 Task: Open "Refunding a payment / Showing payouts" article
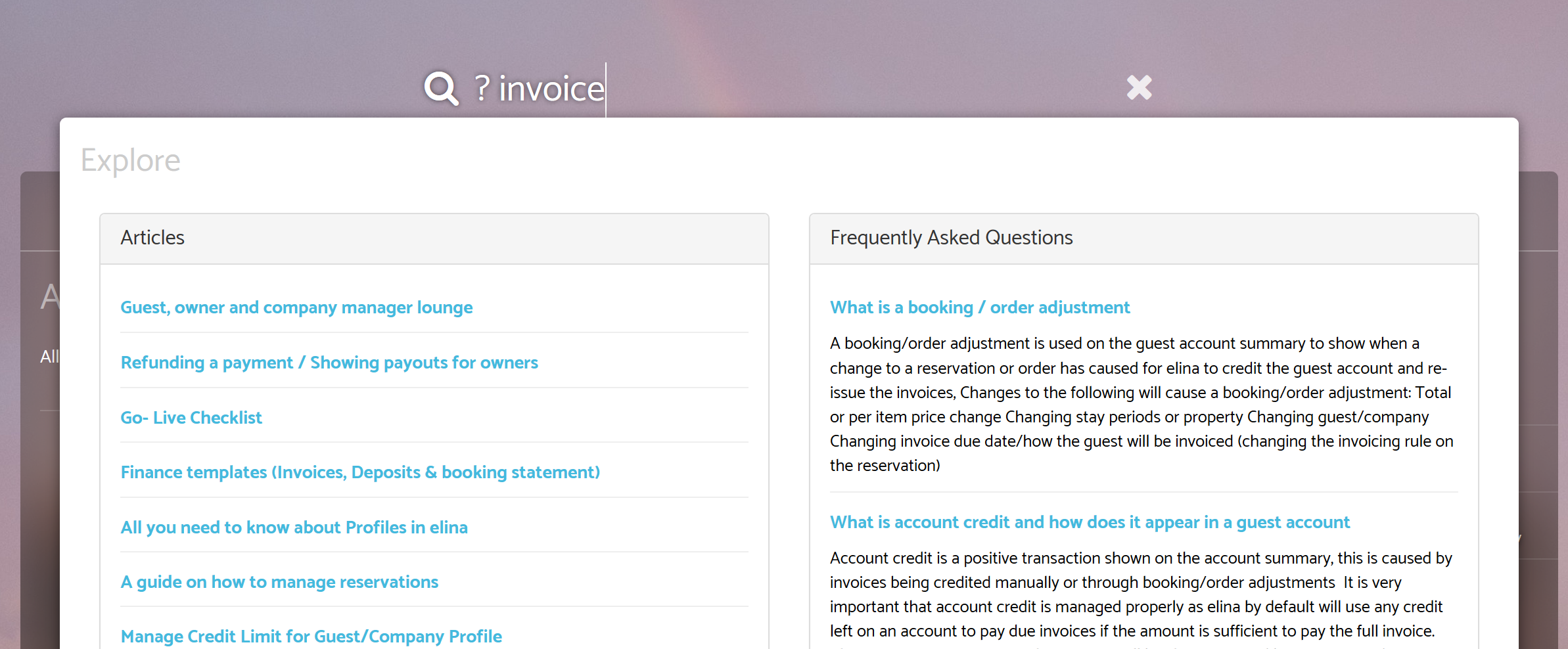(x=329, y=363)
